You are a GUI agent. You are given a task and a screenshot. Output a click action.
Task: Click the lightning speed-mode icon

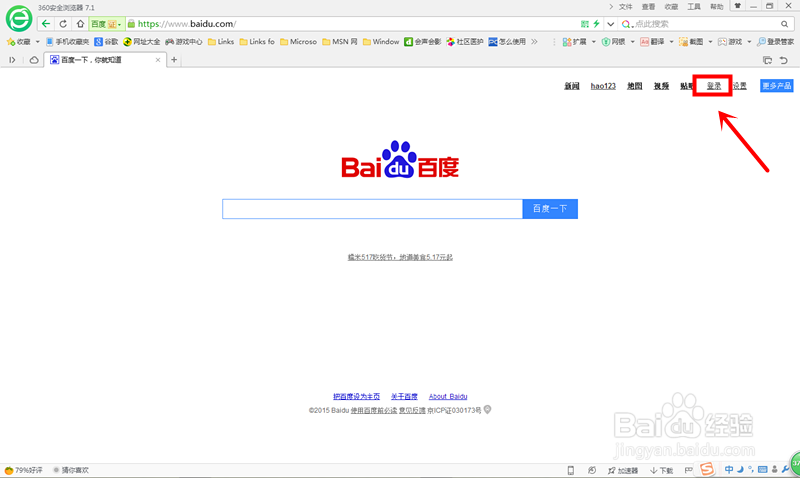pos(596,24)
